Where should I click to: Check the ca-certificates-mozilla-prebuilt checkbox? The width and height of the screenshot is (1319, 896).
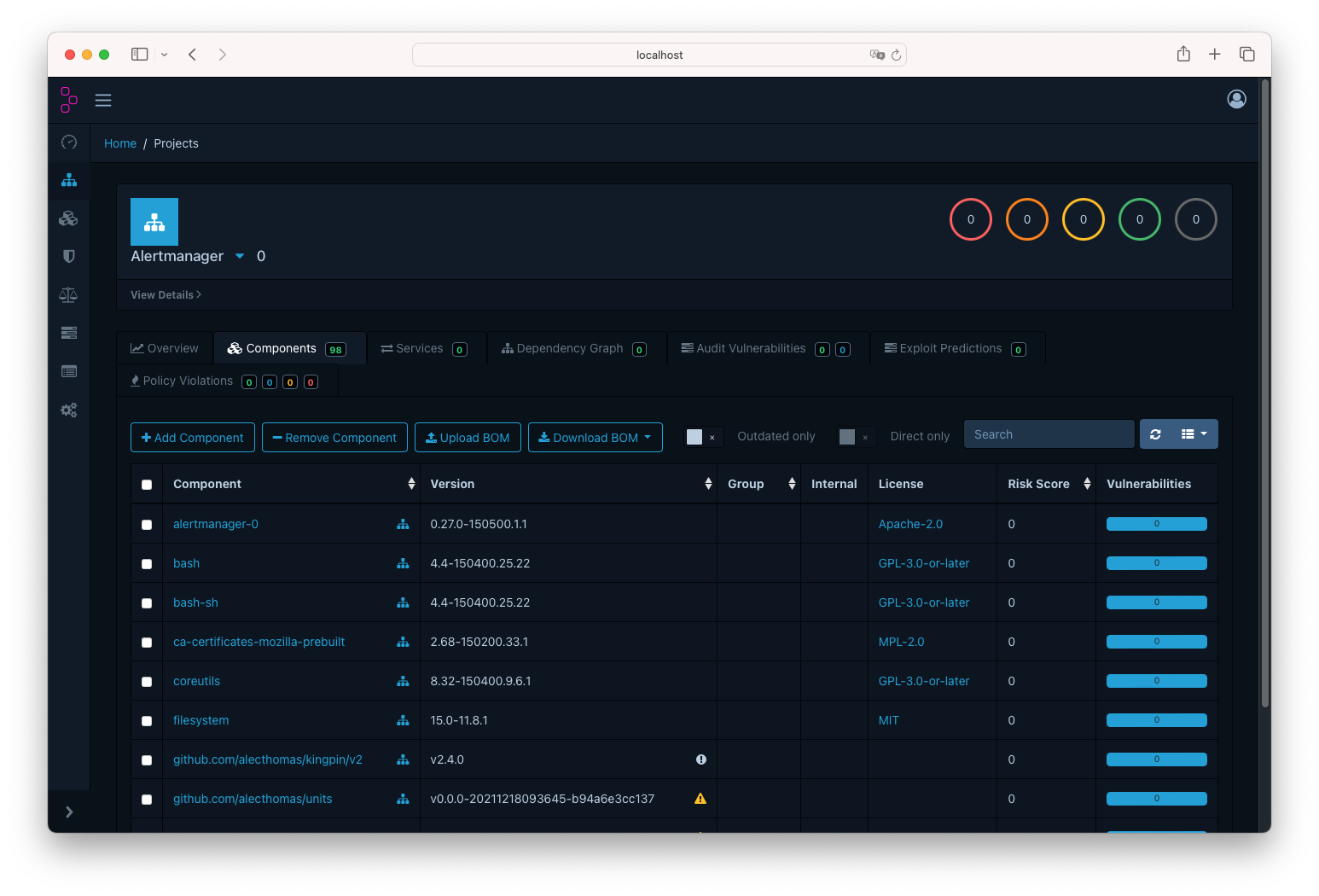147,643
